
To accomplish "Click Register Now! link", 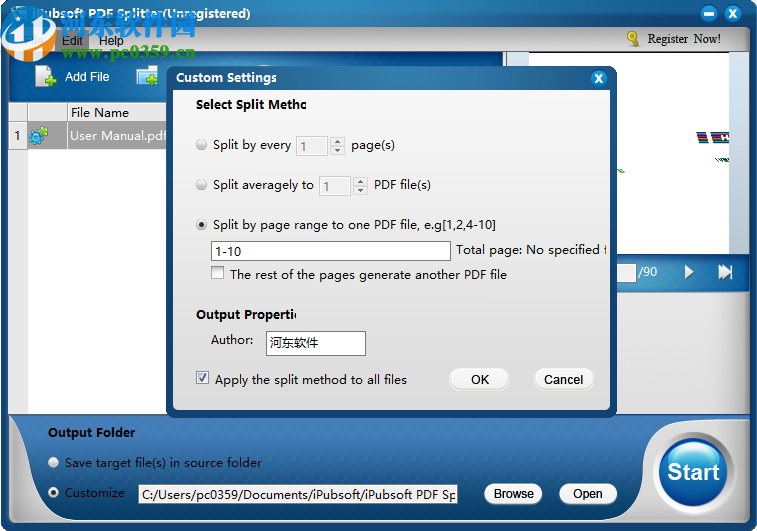I will pos(684,39).
